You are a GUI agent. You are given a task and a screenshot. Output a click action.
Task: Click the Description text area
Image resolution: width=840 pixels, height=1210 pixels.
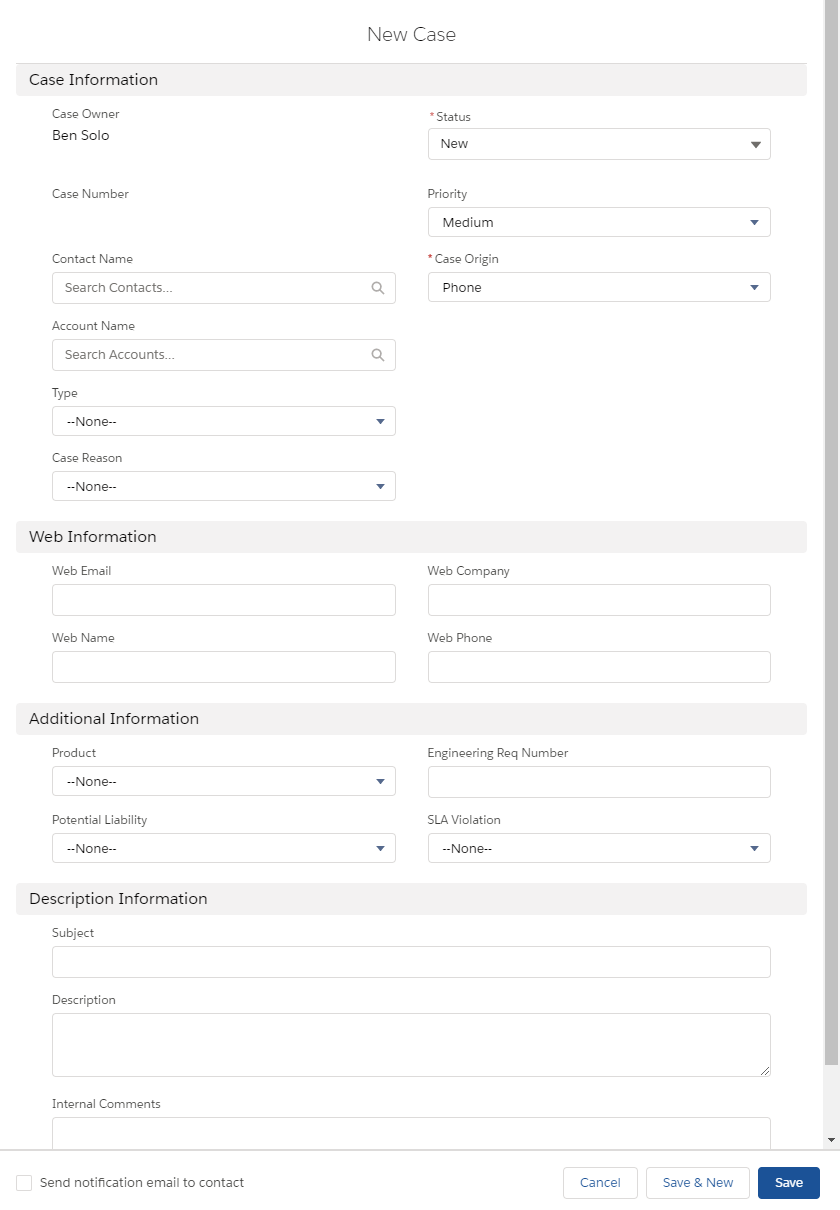(411, 1045)
